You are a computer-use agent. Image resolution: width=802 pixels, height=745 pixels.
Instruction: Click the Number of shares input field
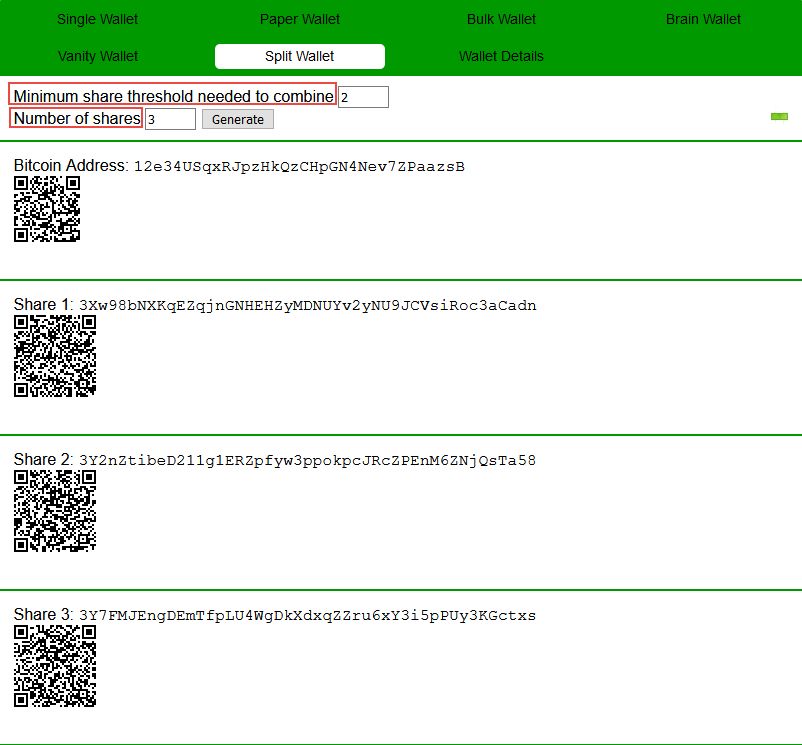tap(170, 120)
